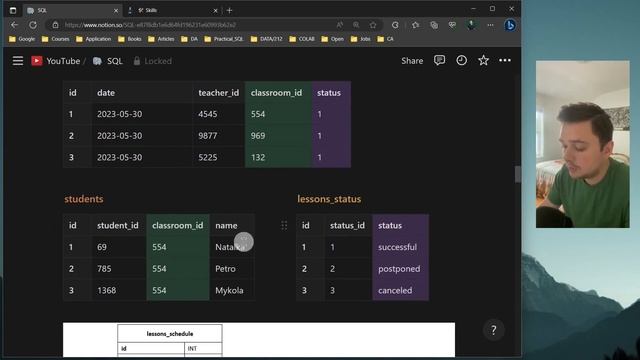The height and width of the screenshot is (360, 640).
Task: Close the Skills browser tab
Action: 216,11
